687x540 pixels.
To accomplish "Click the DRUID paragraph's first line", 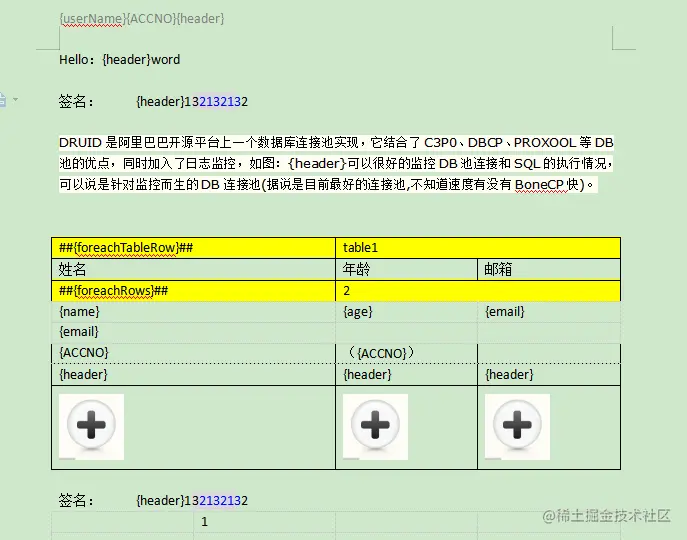I will pyautogui.click(x=336, y=143).
